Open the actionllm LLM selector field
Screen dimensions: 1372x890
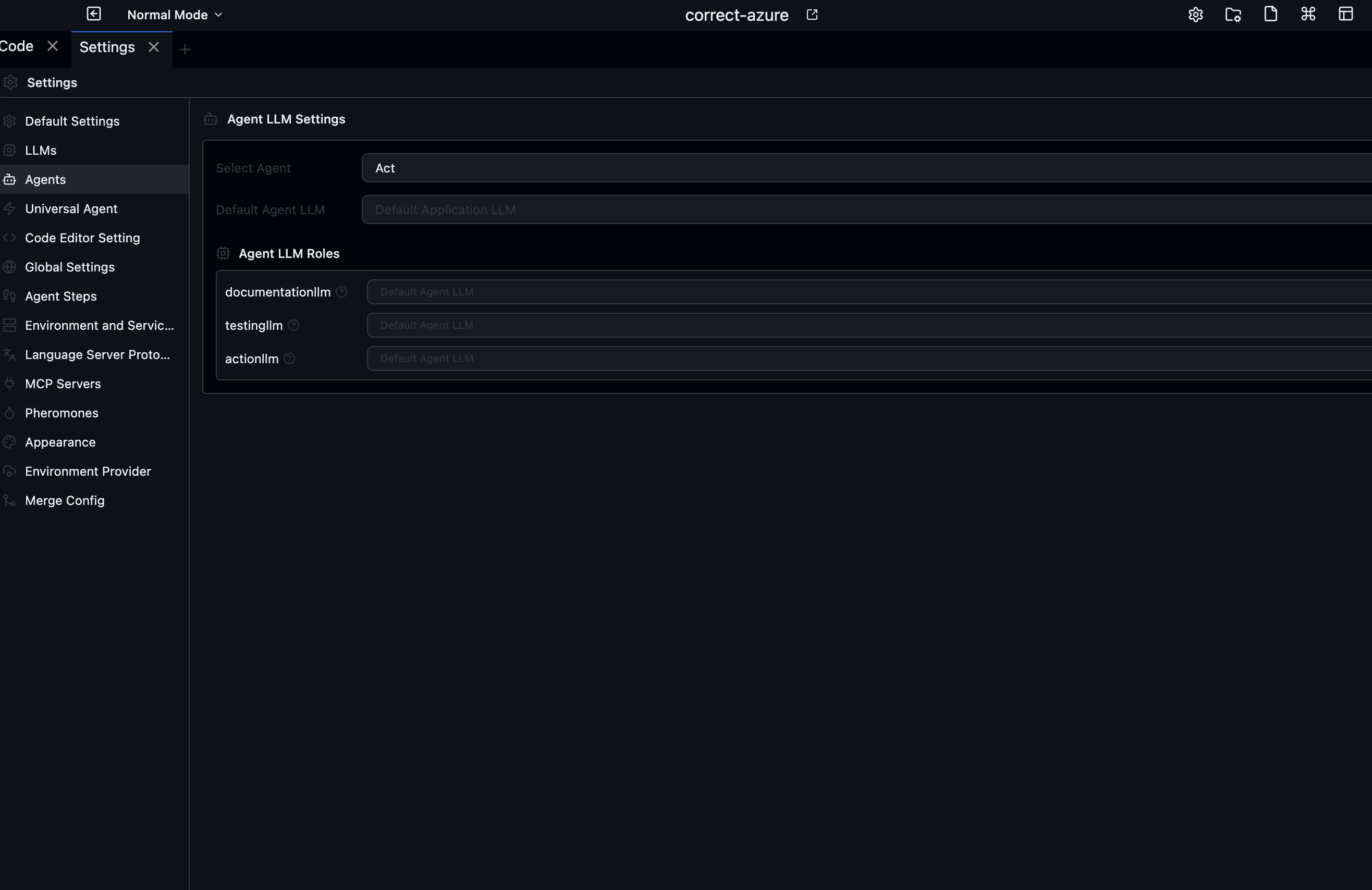(865, 359)
